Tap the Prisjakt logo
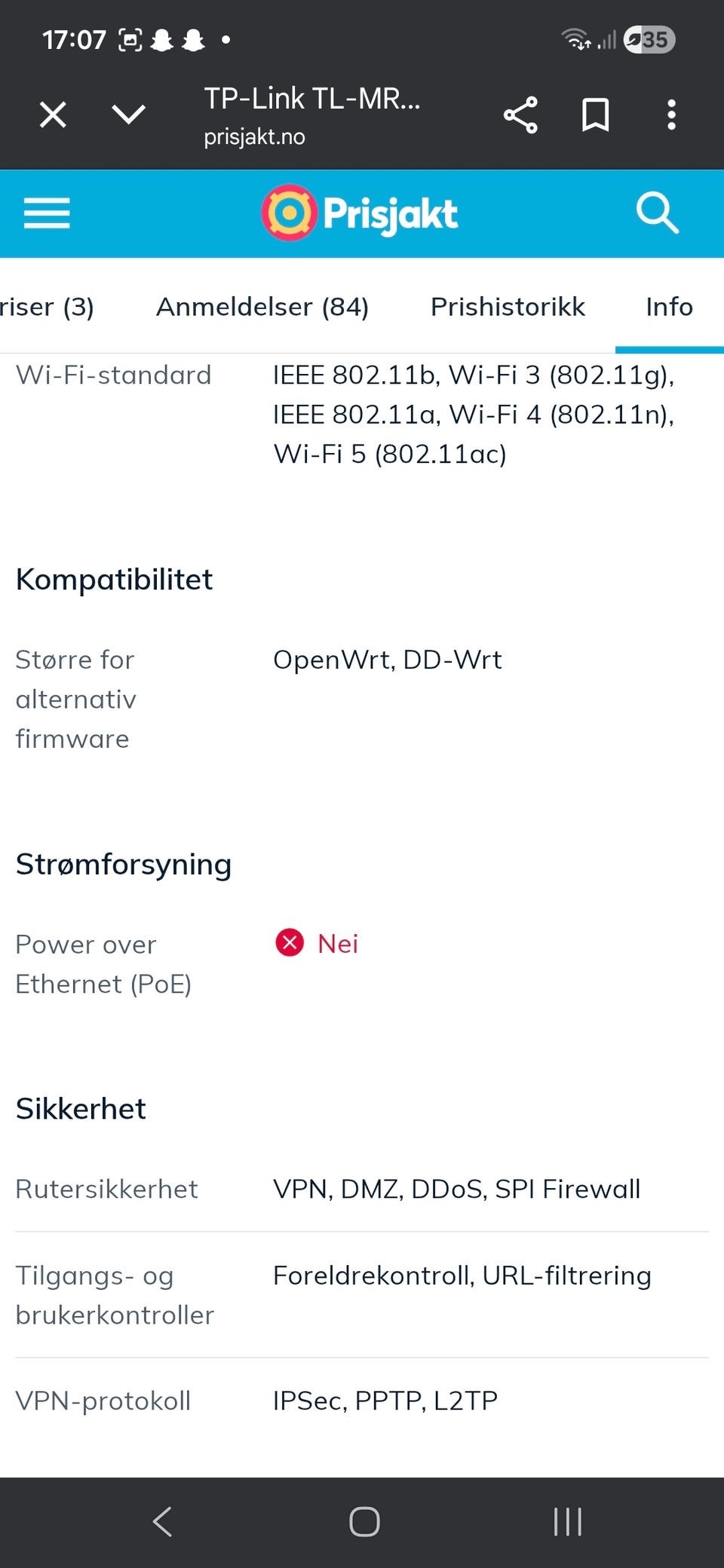The height and width of the screenshot is (1568, 724). [x=360, y=213]
